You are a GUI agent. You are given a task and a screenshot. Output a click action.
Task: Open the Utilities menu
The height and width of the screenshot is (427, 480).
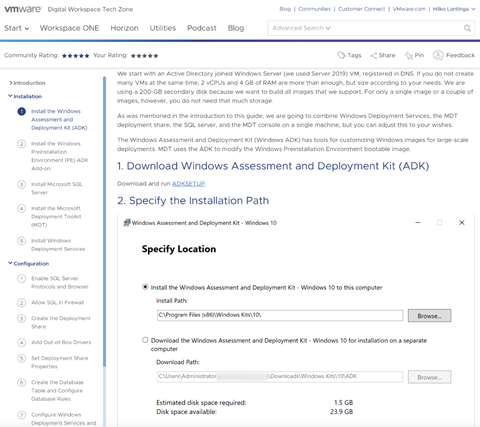pos(163,28)
